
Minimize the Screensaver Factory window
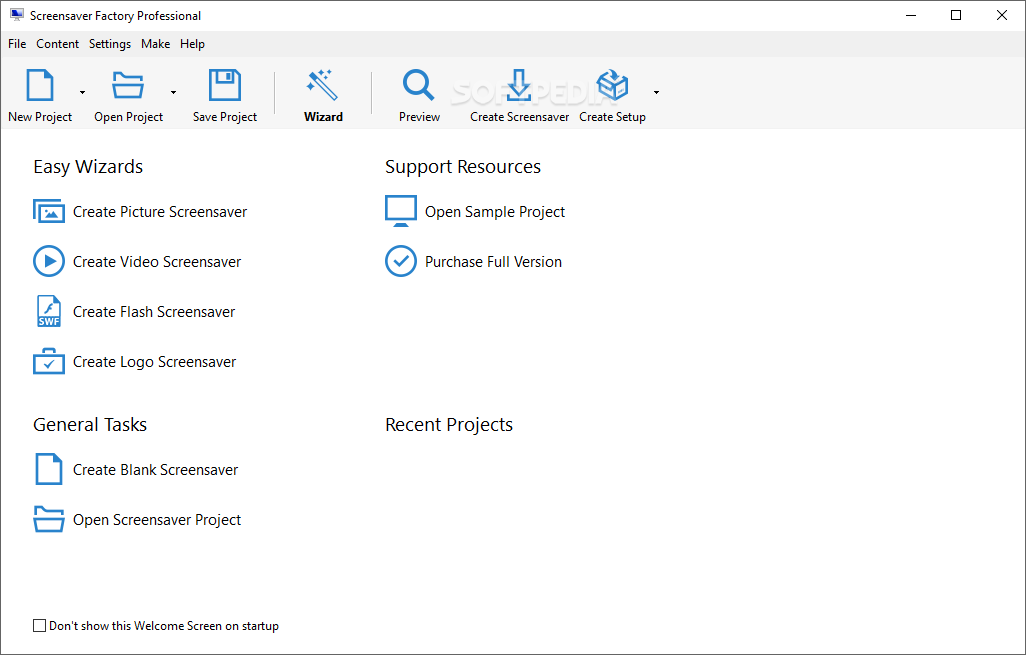point(911,15)
